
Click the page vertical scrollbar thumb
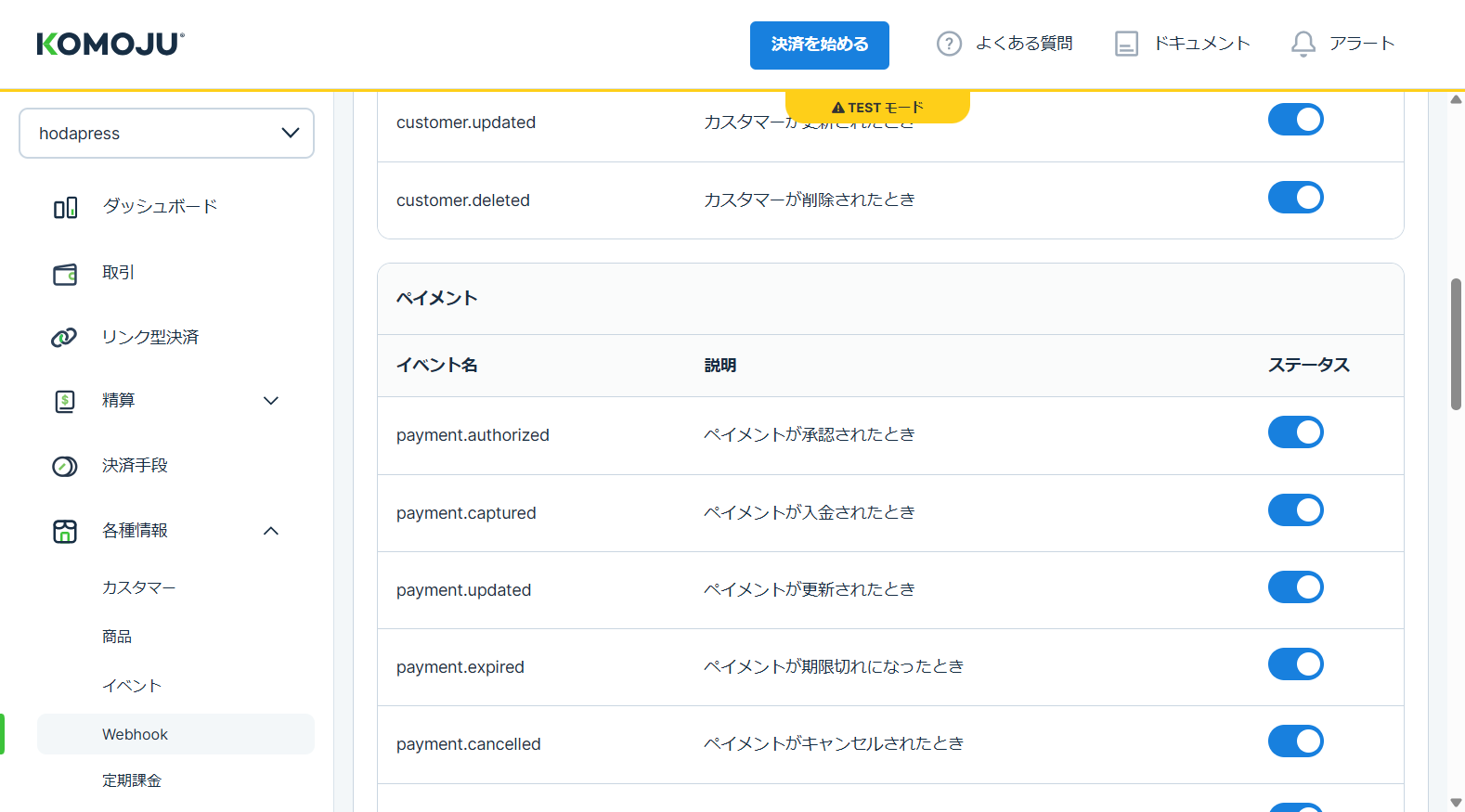[1457, 343]
